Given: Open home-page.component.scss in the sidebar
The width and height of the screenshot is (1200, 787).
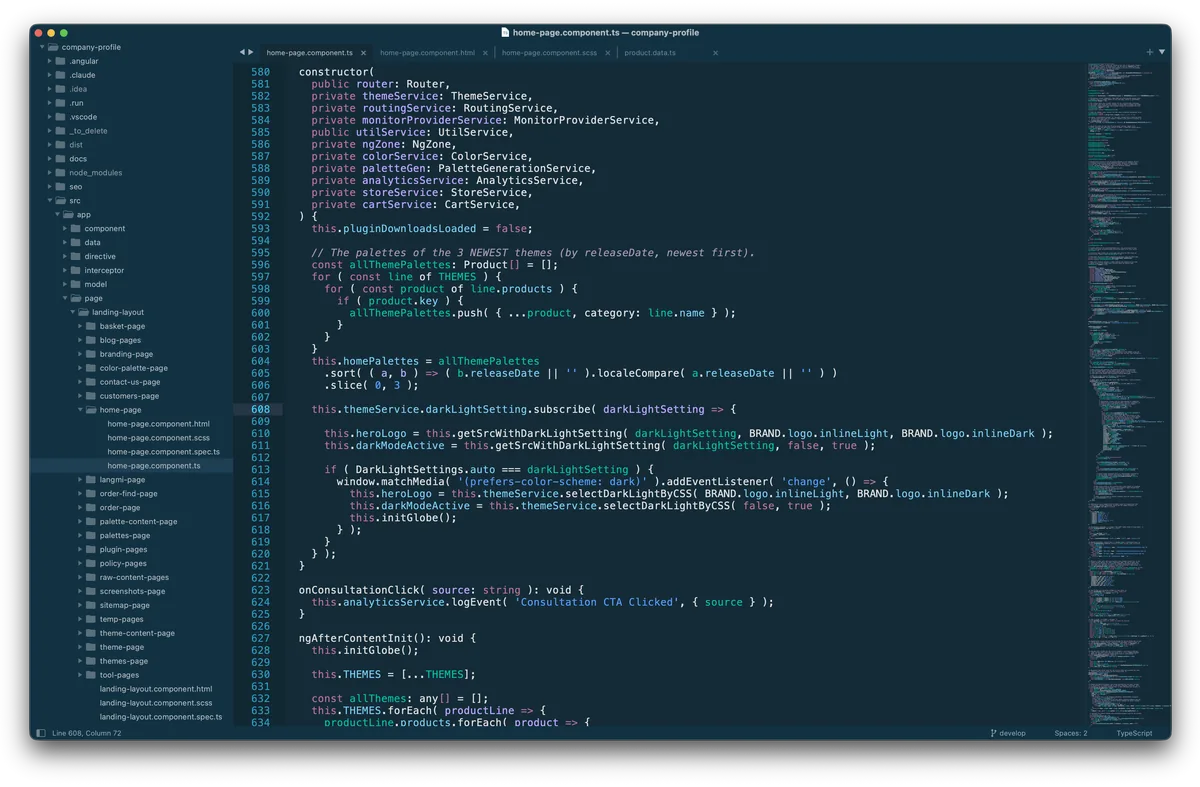Looking at the screenshot, I should tap(158, 438).
